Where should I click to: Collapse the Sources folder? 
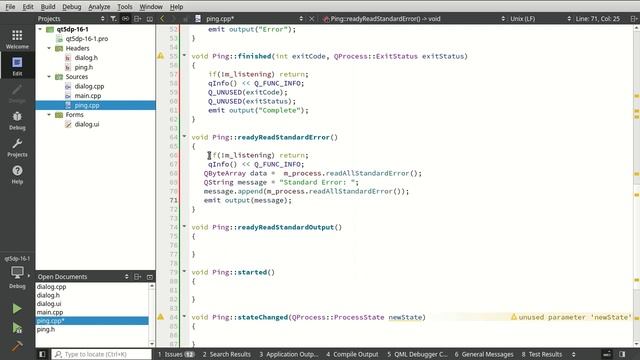pos(49,77)
